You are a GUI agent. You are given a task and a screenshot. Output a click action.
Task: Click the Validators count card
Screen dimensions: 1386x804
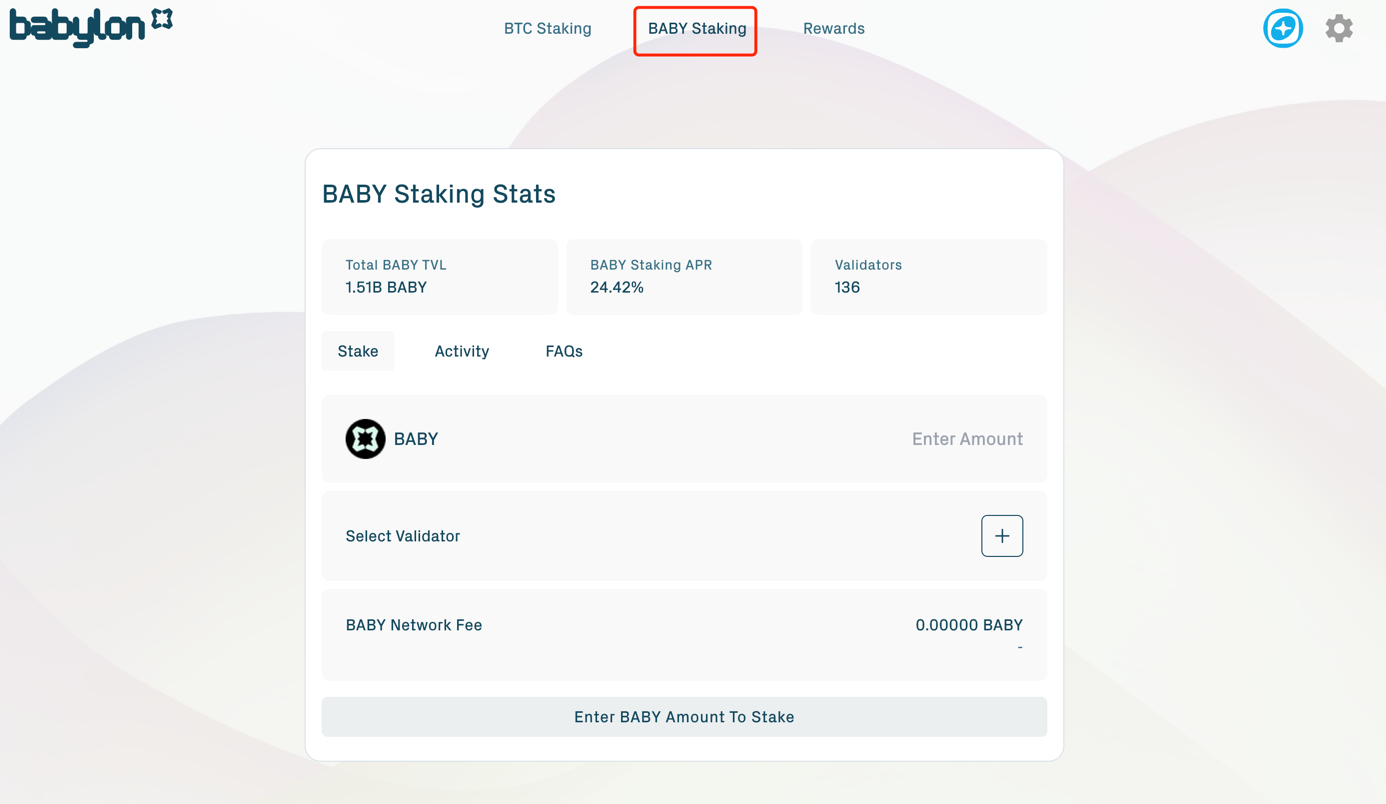pyautogui.click(x=928, y=276)
